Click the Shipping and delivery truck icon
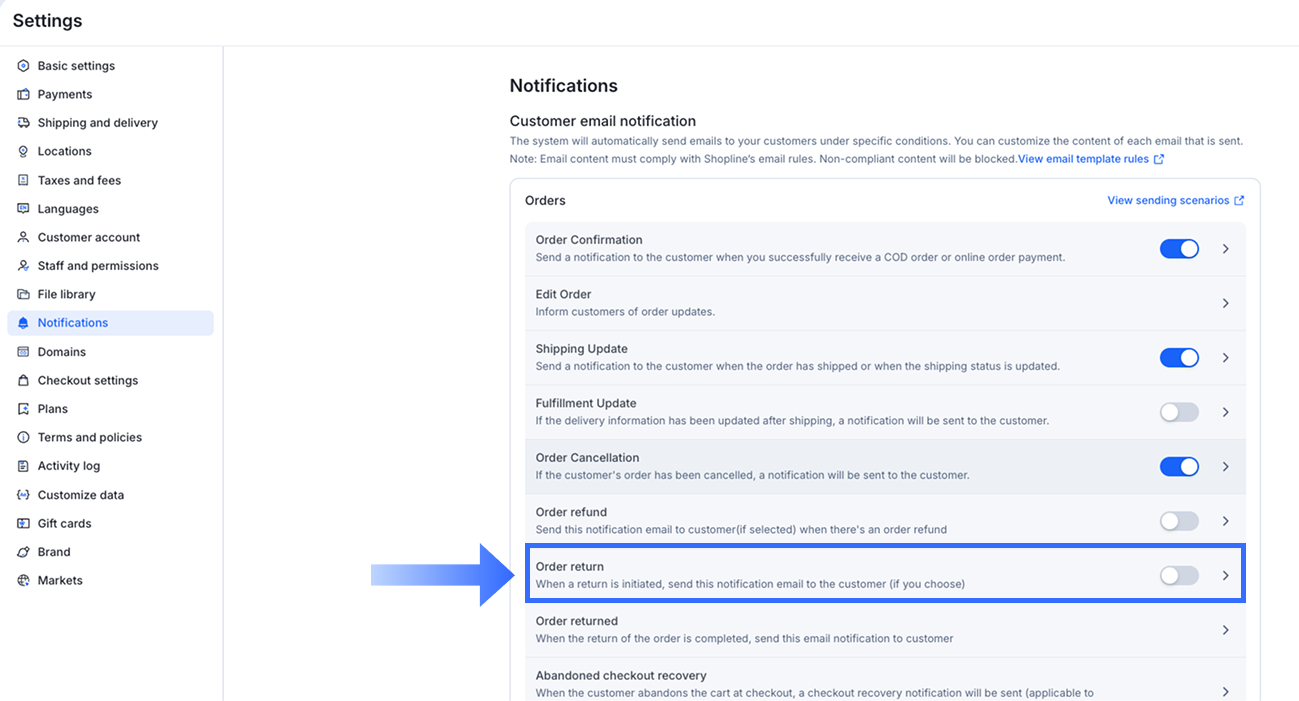Viewport: 1299px width, 701px height. point(24,123)
